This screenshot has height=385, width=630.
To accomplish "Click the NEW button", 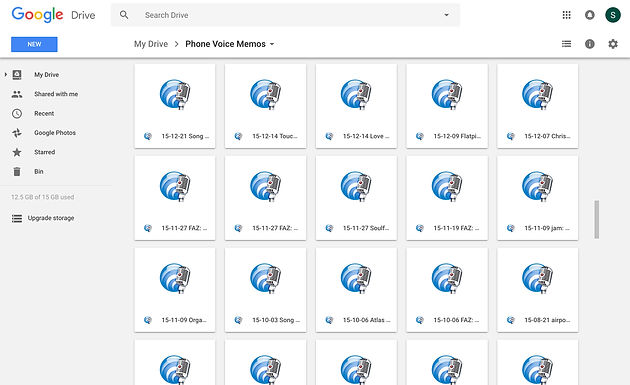I will click(34, 44).
